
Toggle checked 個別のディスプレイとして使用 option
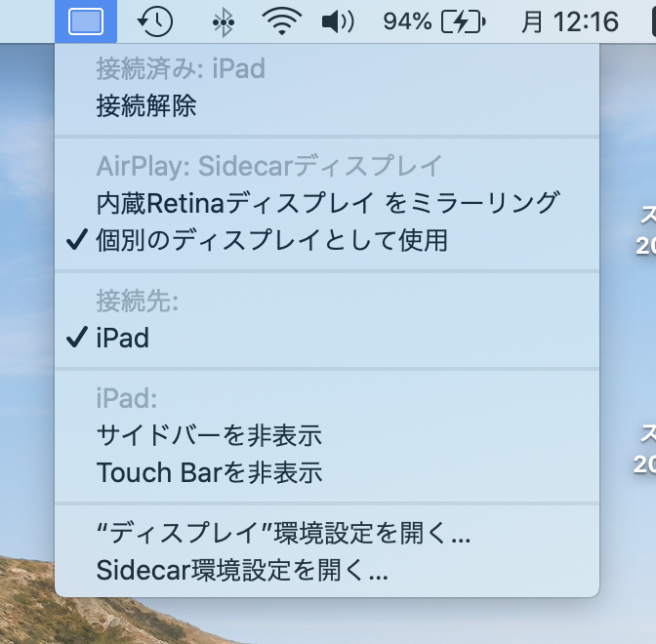[327, 240]
